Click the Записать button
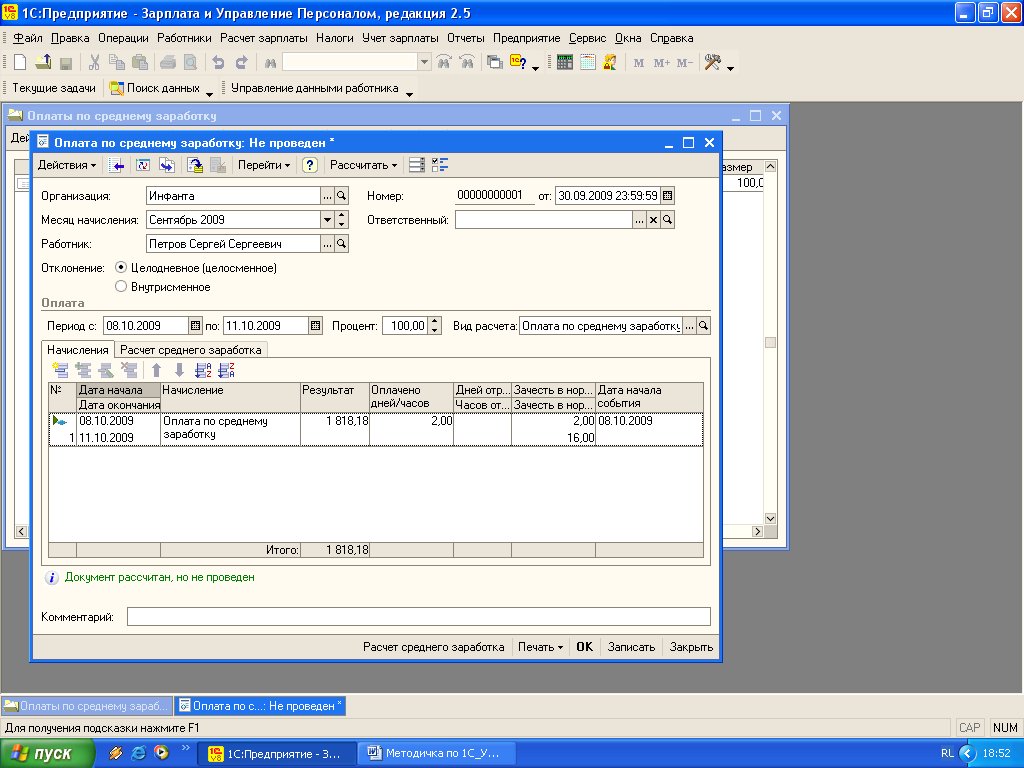Viewport: 1024px width, 768px height. [631, 647]
